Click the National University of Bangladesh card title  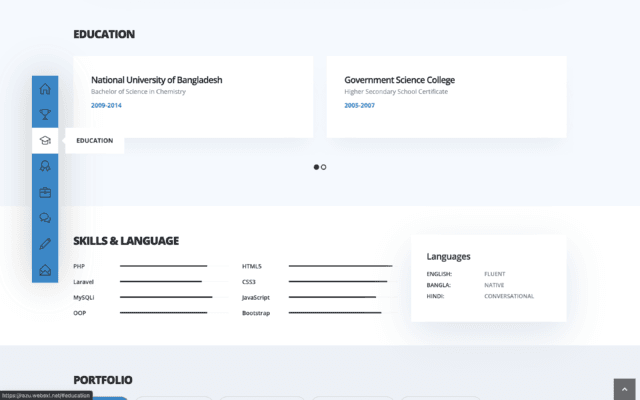[156, 79]
